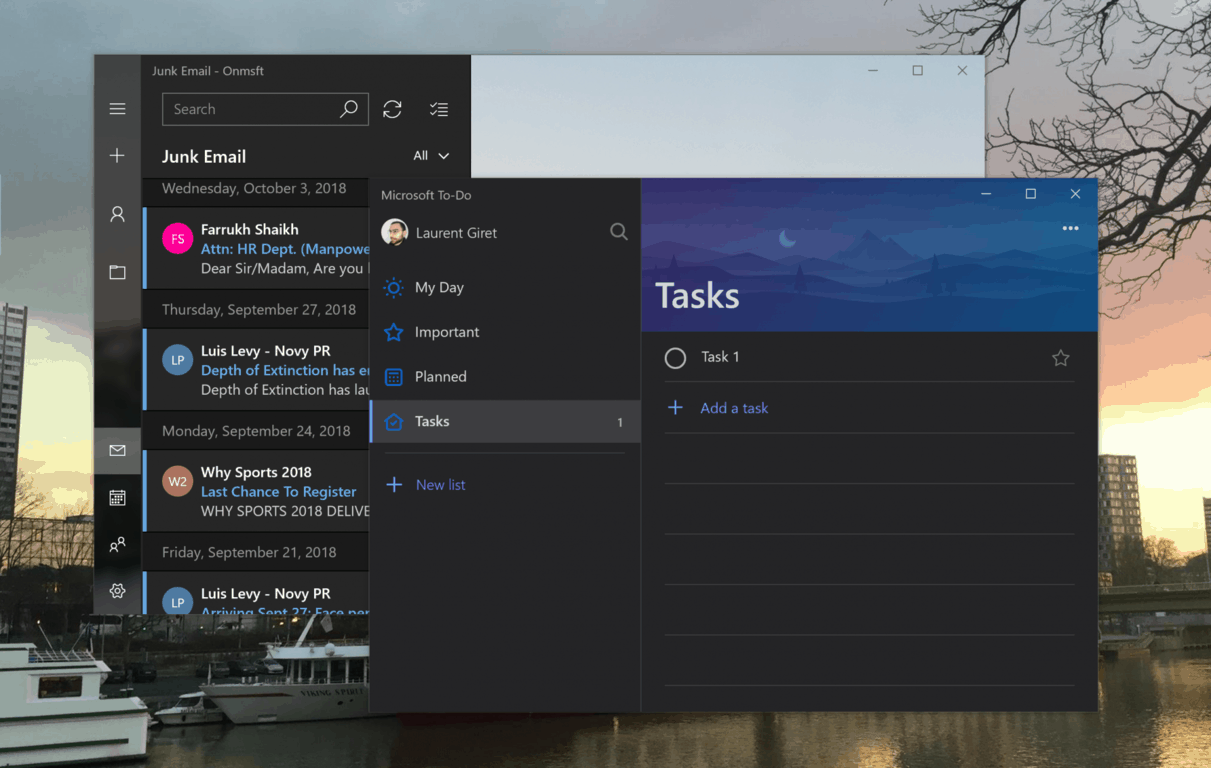Open the Planned list
This screenshot has width=1211, height=768.
pos(440,377)
